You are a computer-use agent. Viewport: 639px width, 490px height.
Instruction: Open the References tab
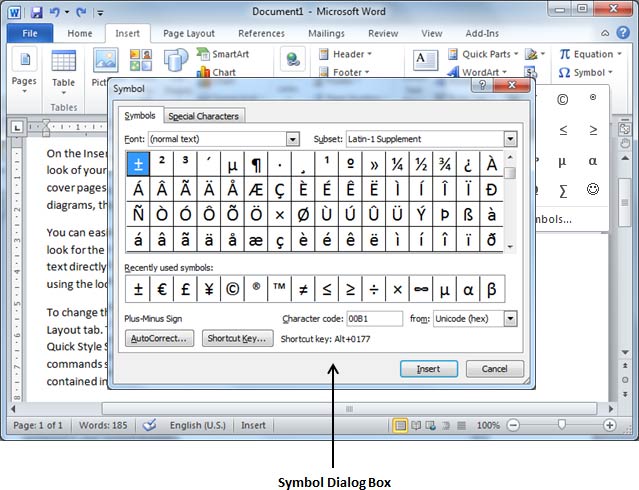[261, 33]
